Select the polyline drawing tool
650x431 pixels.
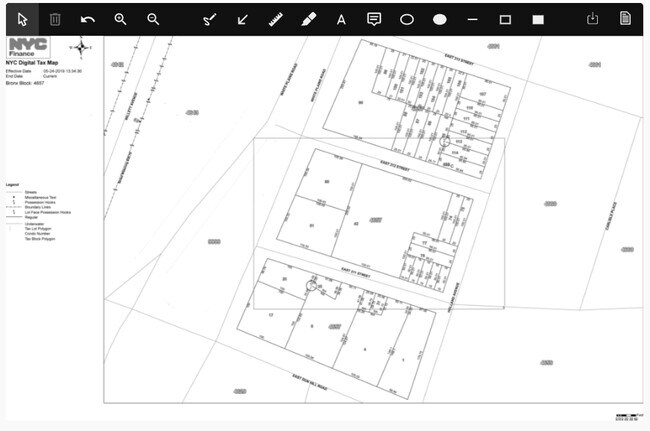[210, 19]
